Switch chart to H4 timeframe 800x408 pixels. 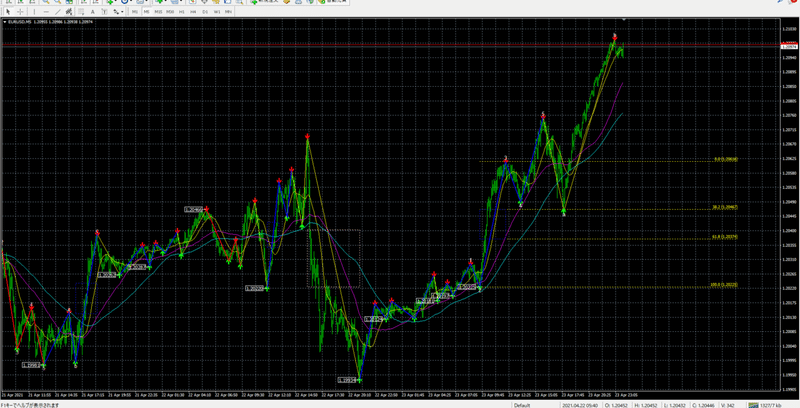193,11
